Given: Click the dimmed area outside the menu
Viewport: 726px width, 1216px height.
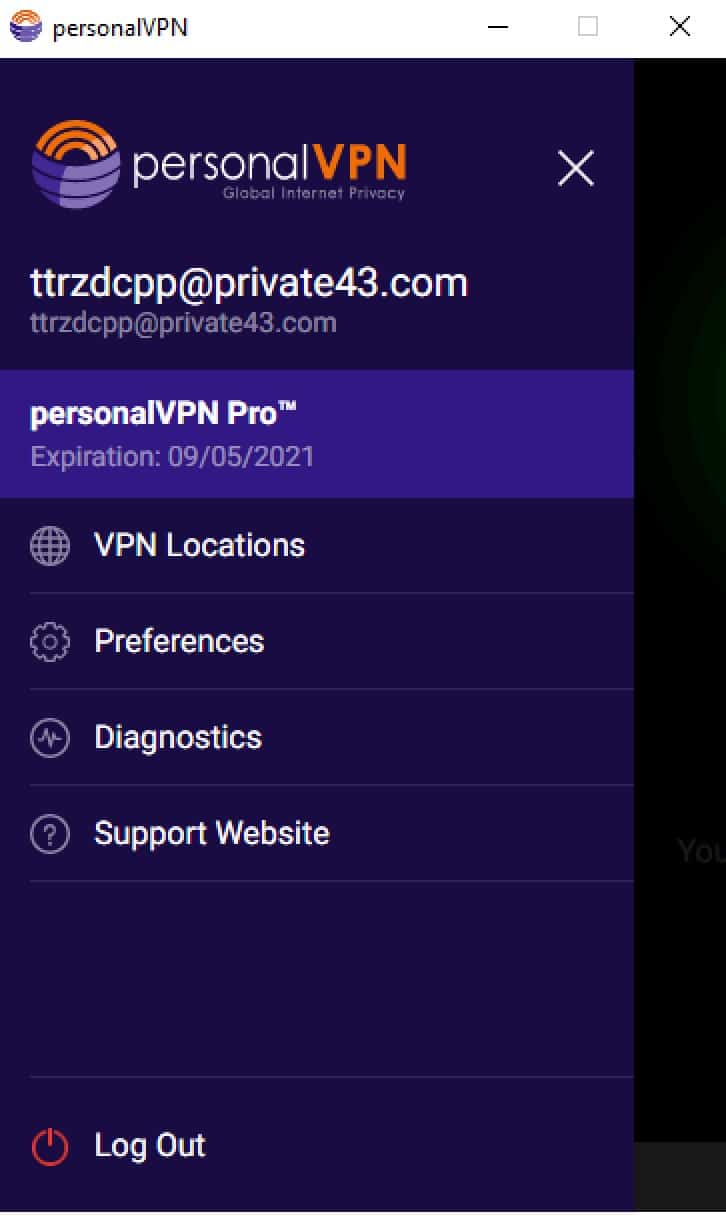Looking at the screenshot, I should click(680, 600).
